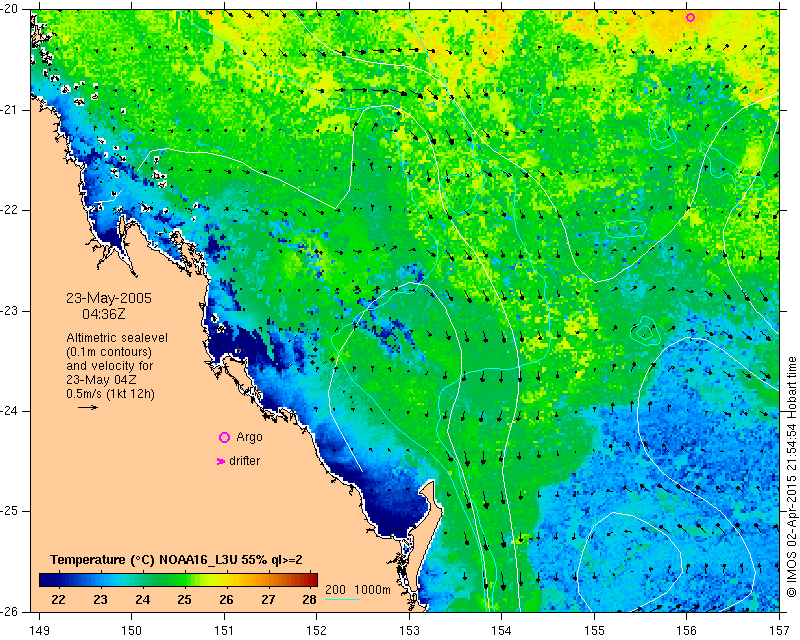Image resolution: width=800 pixels, height=640 pixels.
Task: Click longitude axis label "149"
Action: point(39,631)
